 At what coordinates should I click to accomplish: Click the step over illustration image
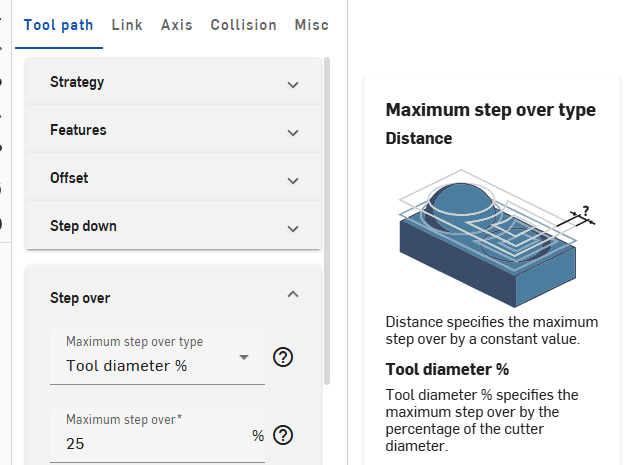497,238
